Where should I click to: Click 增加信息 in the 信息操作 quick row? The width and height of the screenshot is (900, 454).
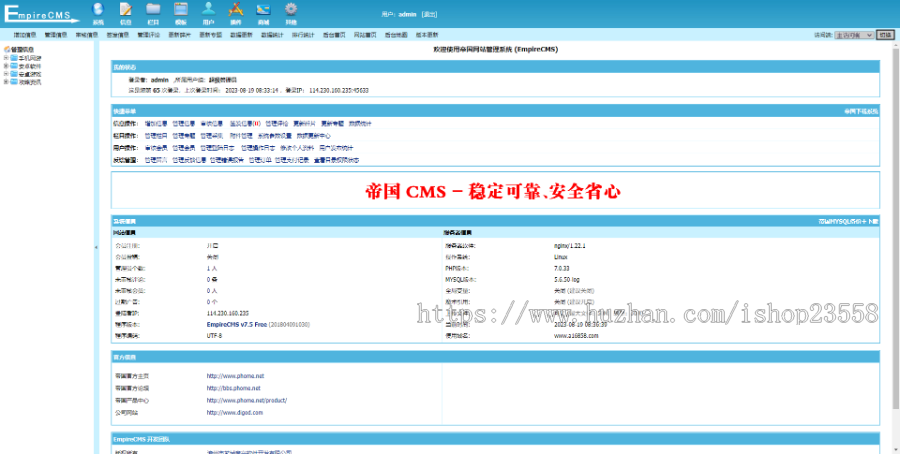[x=156, y=123]
